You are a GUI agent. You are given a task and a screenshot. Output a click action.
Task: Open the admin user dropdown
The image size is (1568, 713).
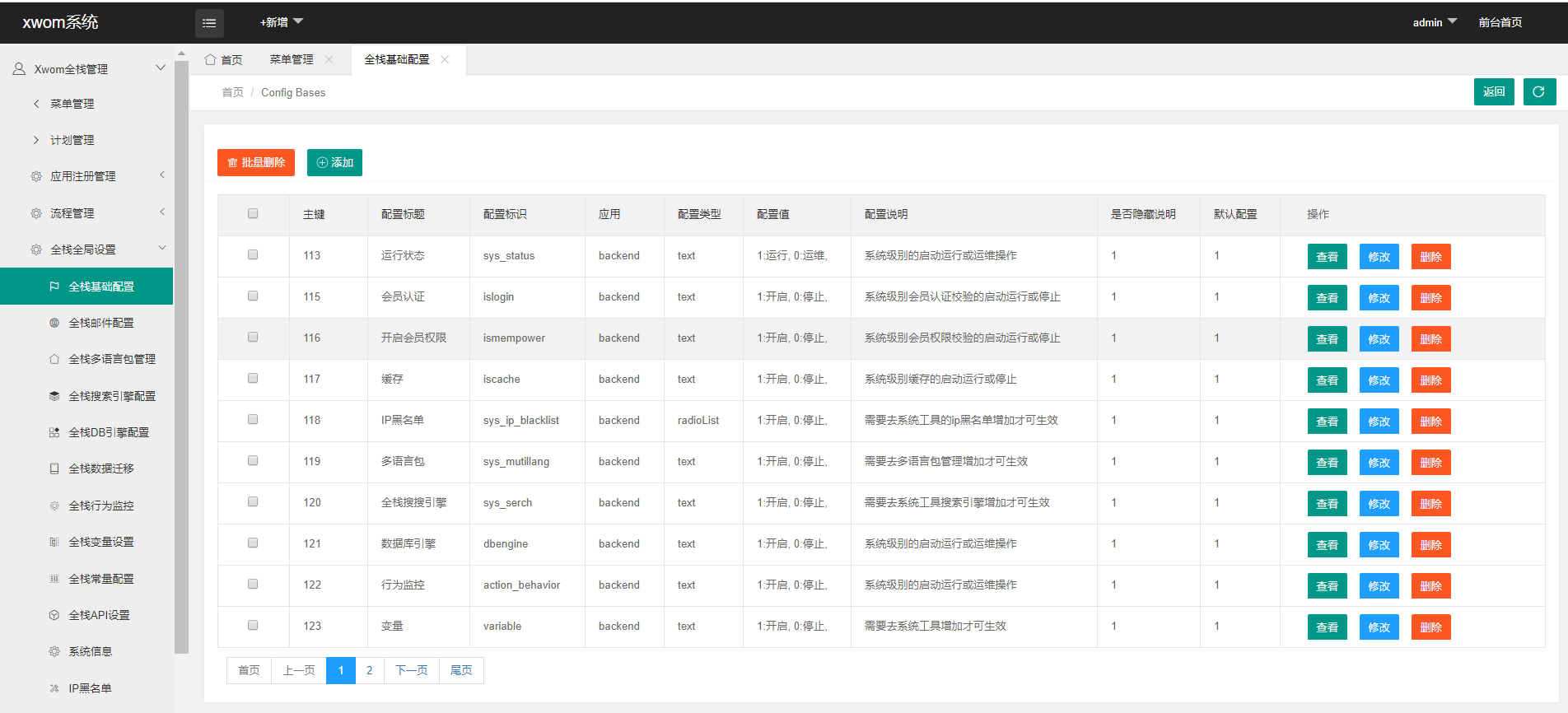[x=1435, y=22]
